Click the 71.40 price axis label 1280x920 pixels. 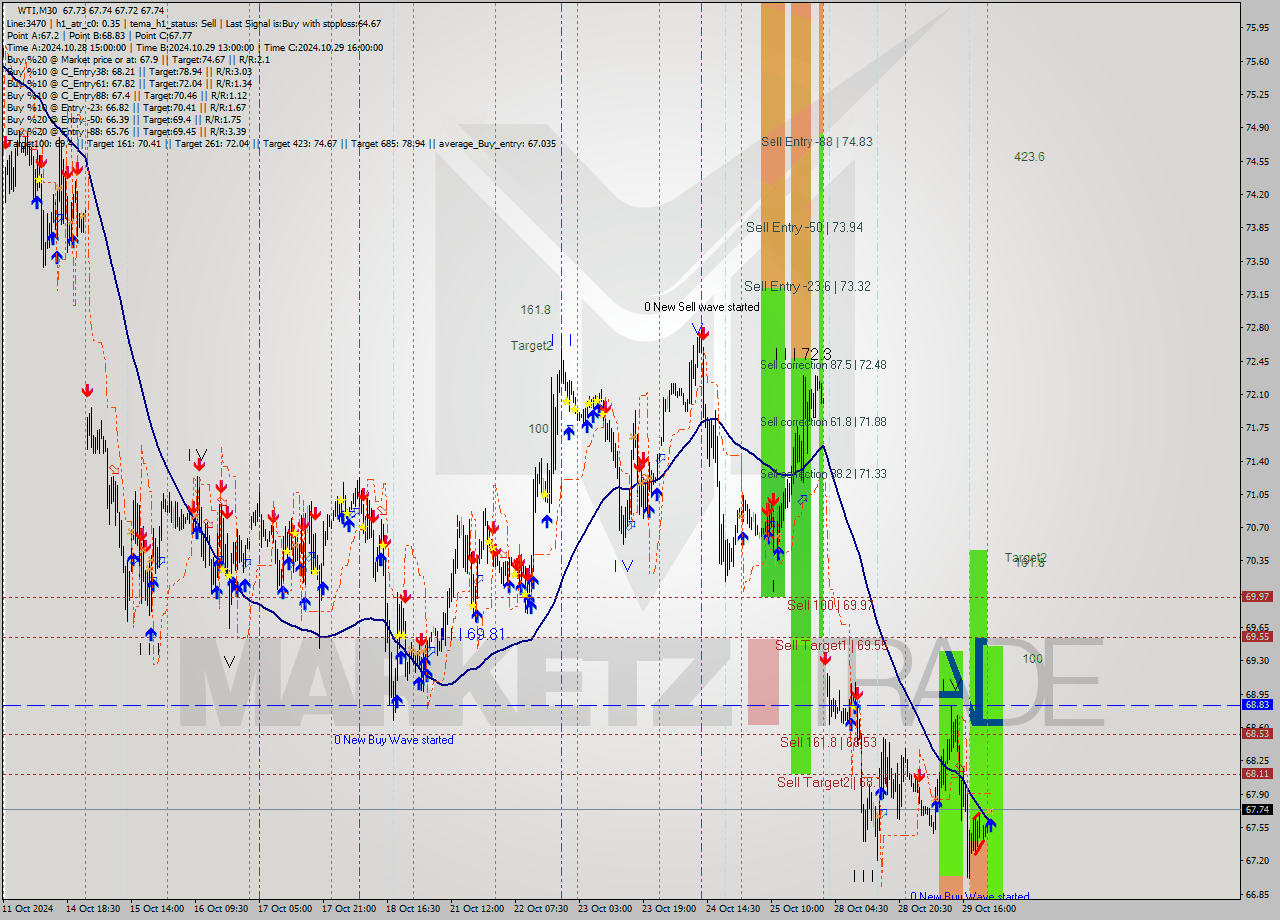point(1257,461)
